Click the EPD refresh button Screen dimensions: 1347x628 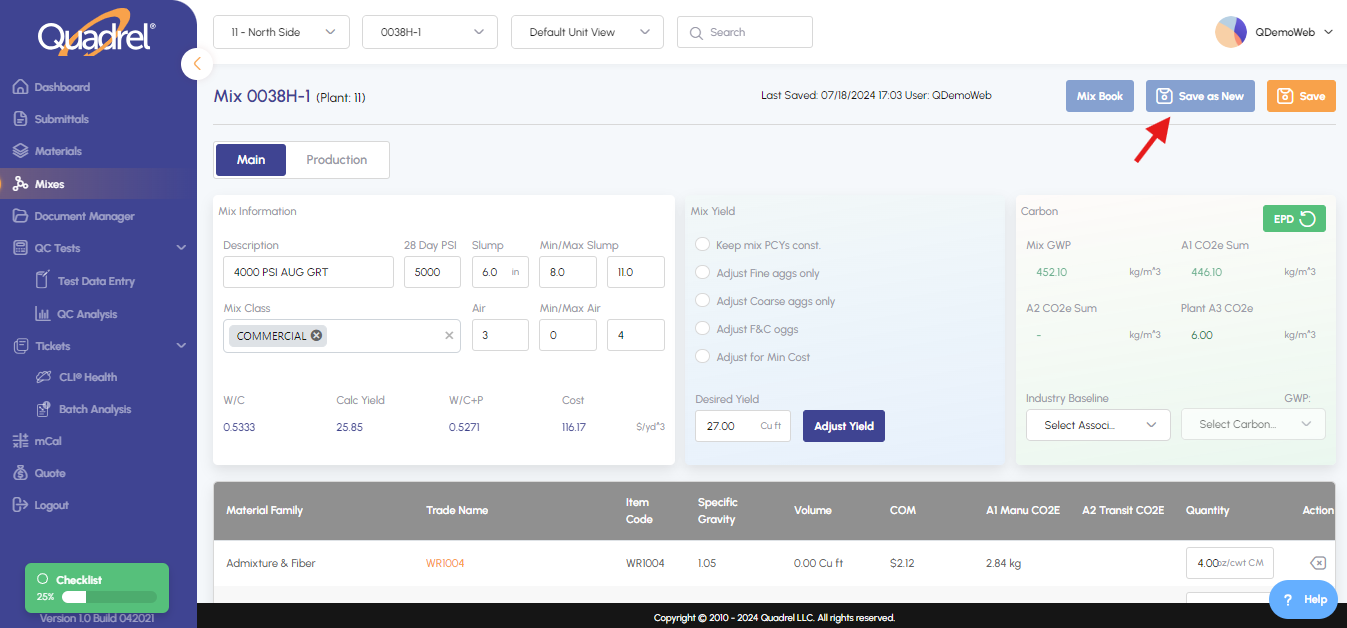click(x=1294, y=219)
